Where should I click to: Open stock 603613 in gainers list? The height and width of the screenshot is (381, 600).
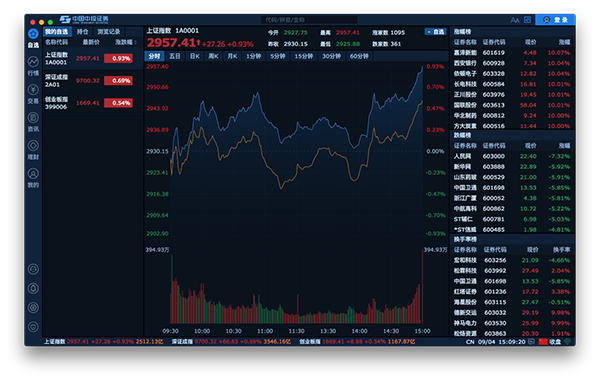click(x=512, y=105)
